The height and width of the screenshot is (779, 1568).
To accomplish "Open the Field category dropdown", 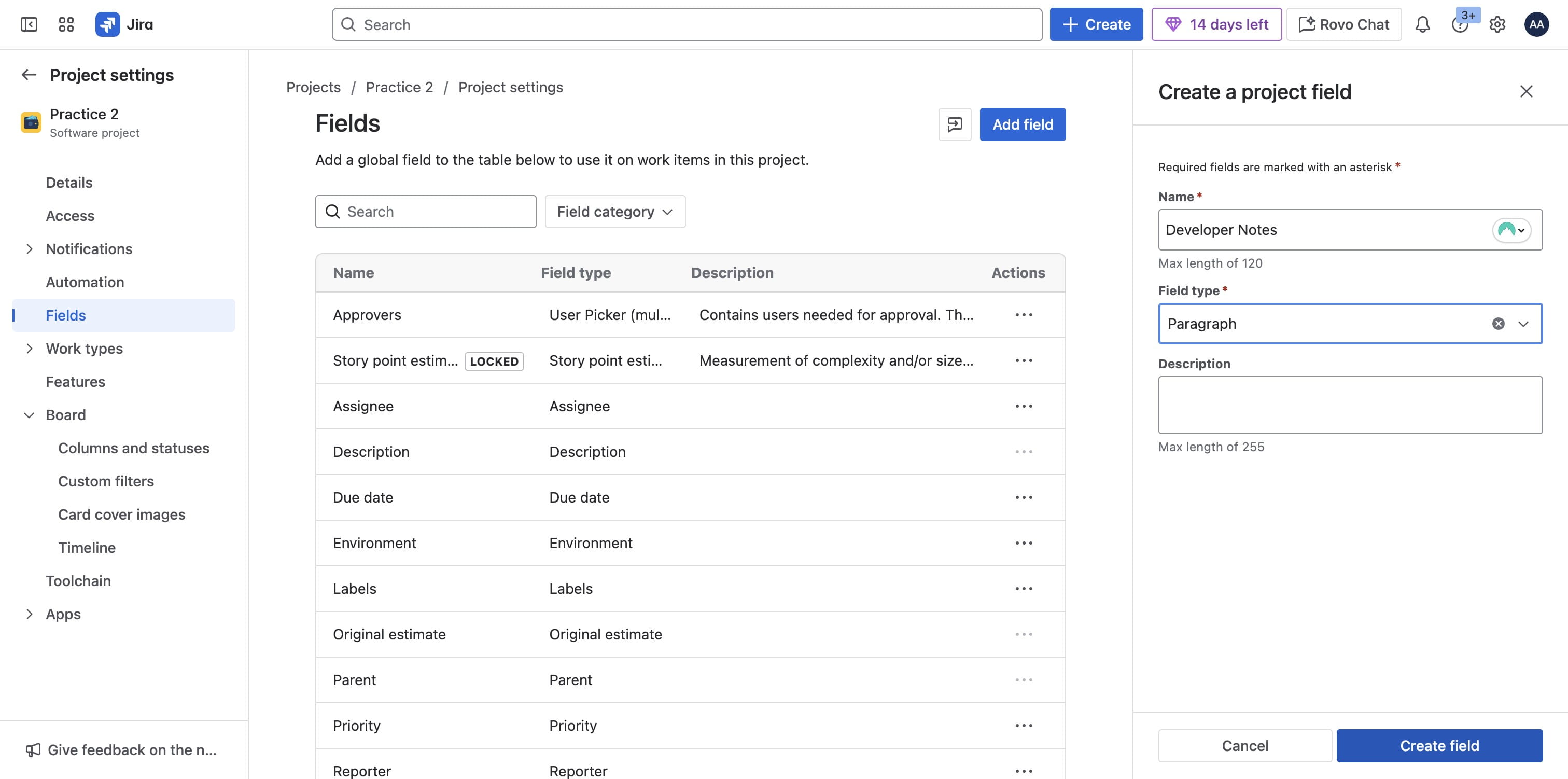I will pos(615,212).
